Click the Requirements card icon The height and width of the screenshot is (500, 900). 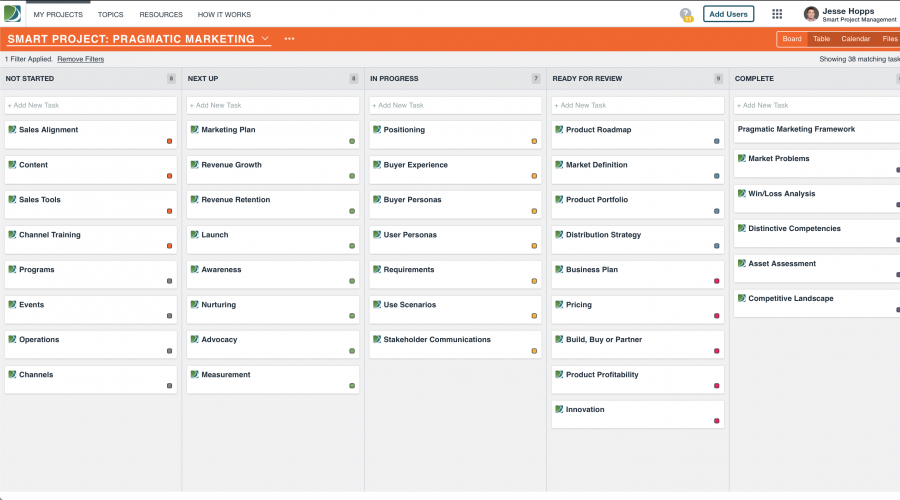377,269
